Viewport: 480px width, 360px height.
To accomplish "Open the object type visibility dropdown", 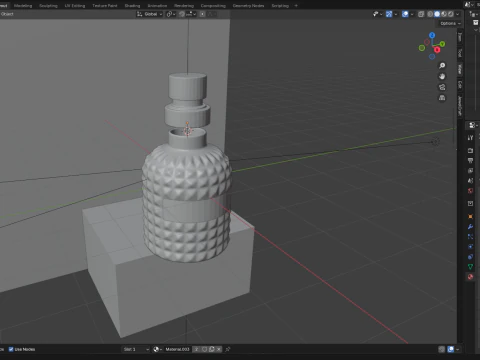I will point(377,14).
